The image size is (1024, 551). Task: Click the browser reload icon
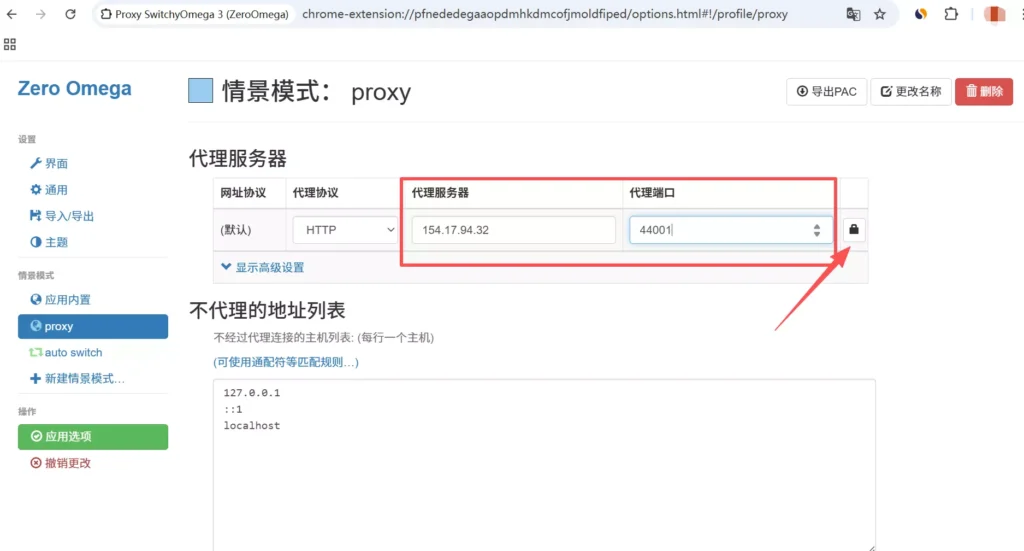70,15
